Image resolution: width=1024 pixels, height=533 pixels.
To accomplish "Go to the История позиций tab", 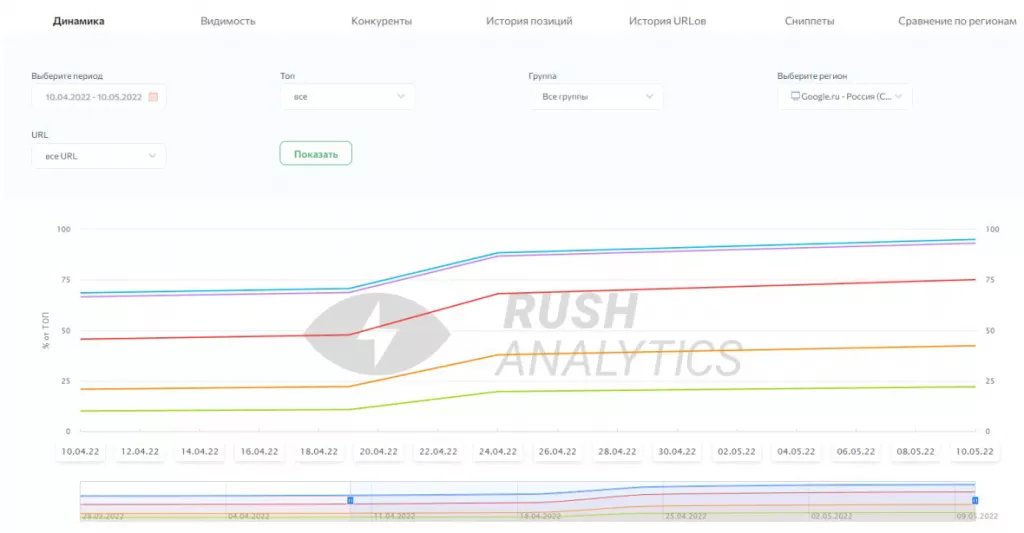I will pos(529,21).
